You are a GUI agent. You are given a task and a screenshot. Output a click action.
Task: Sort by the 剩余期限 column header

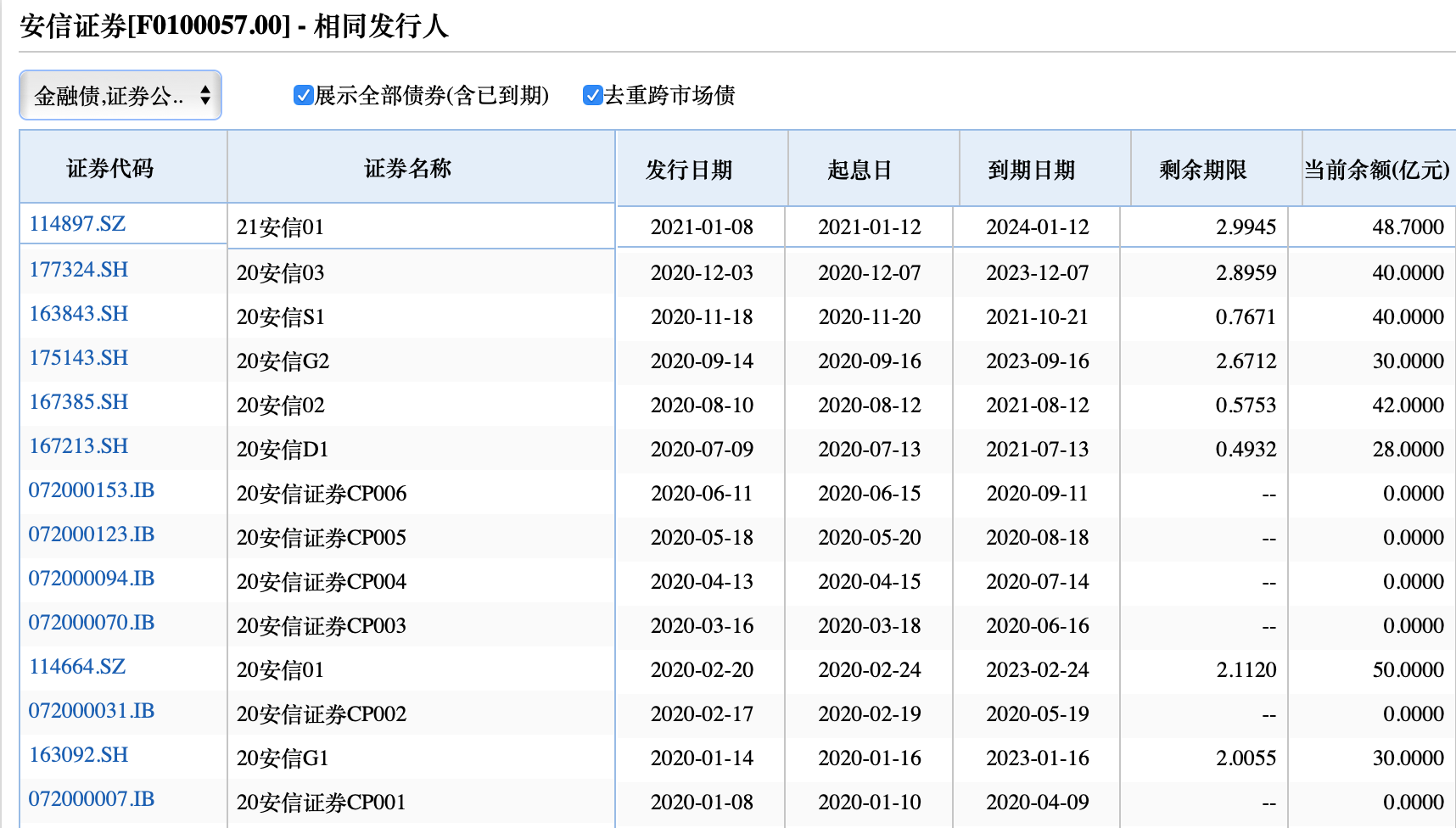point(1217,169)
